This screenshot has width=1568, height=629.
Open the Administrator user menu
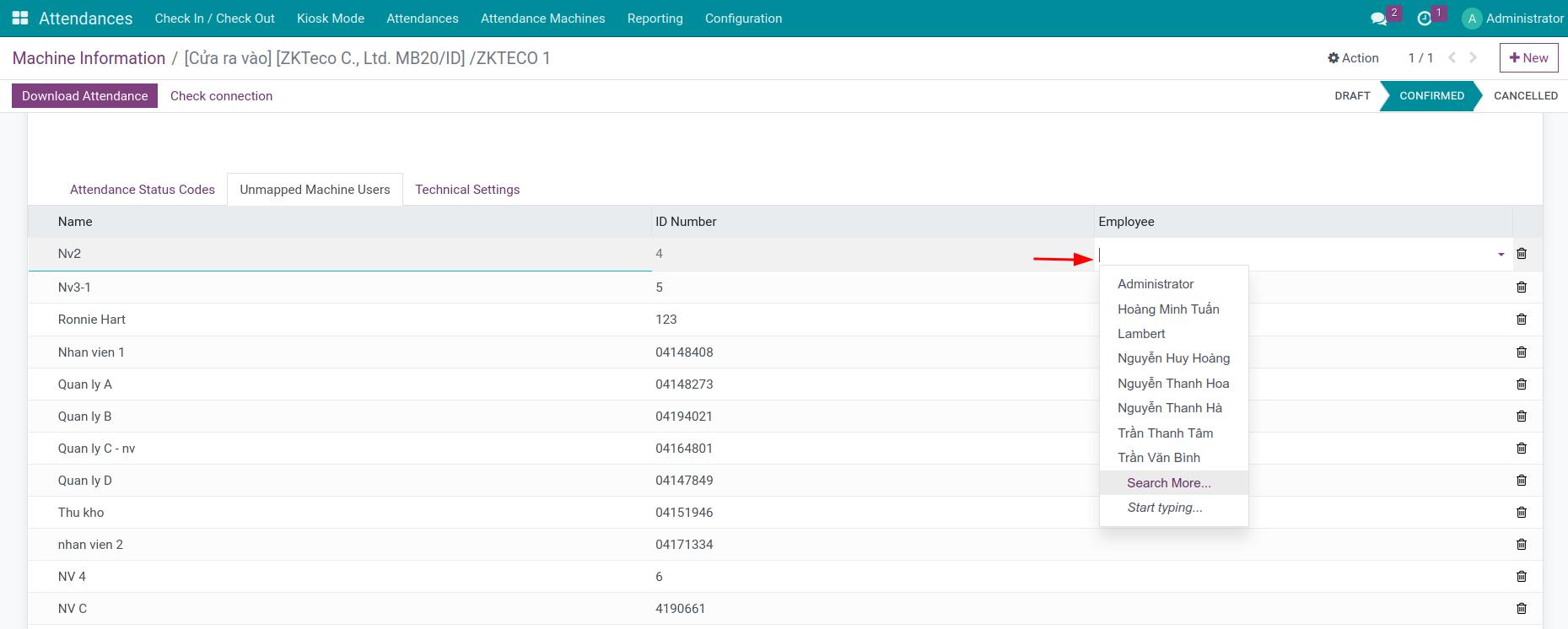click(x=1513, y=19)
